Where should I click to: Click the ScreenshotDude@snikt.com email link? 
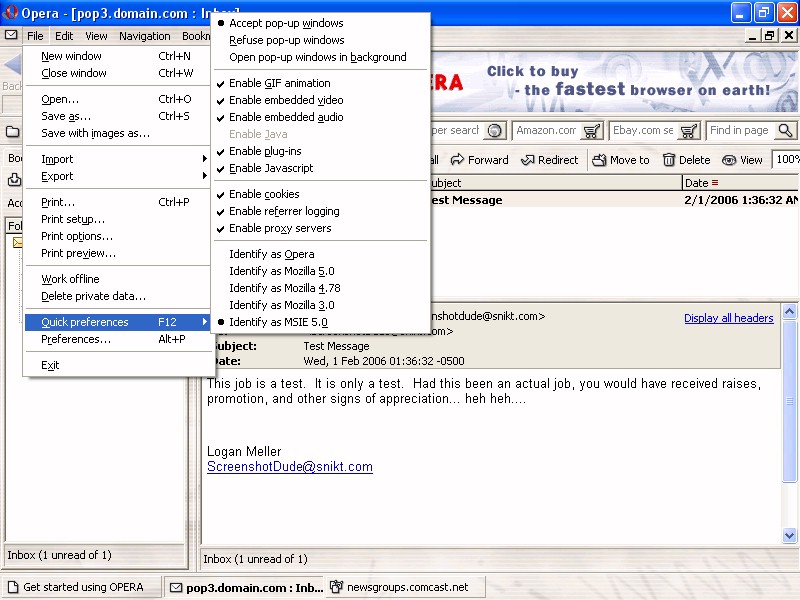pos(289,467)
